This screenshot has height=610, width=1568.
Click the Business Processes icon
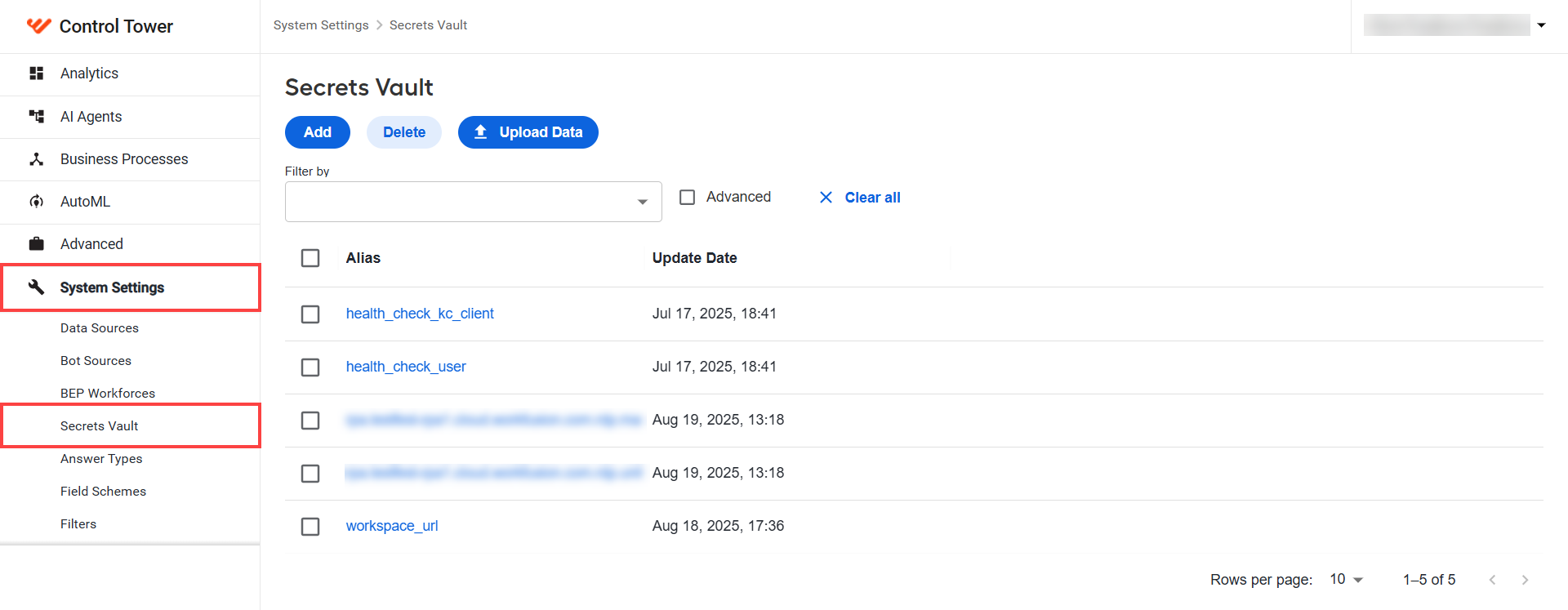(x=36, y=159)
